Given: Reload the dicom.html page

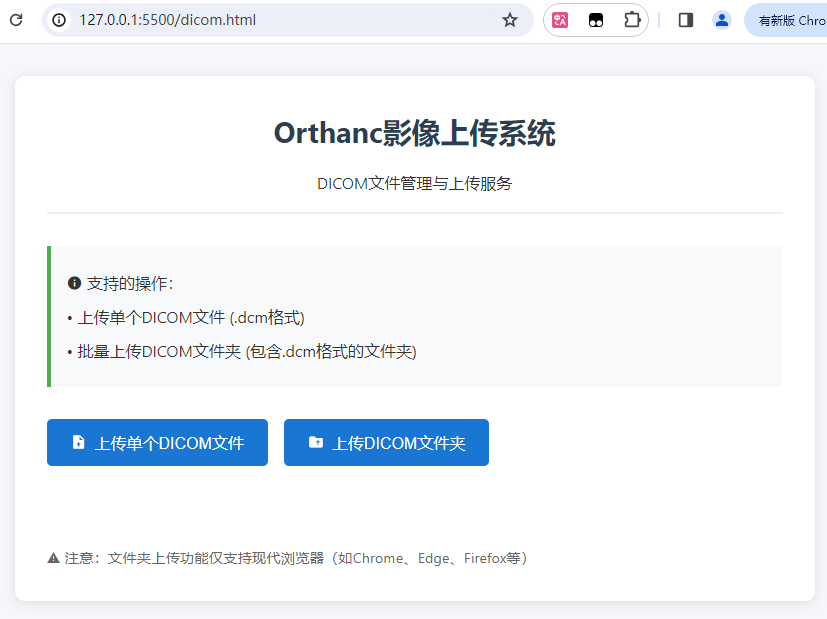Looking at the screenshot, I should tap(15, 19).
